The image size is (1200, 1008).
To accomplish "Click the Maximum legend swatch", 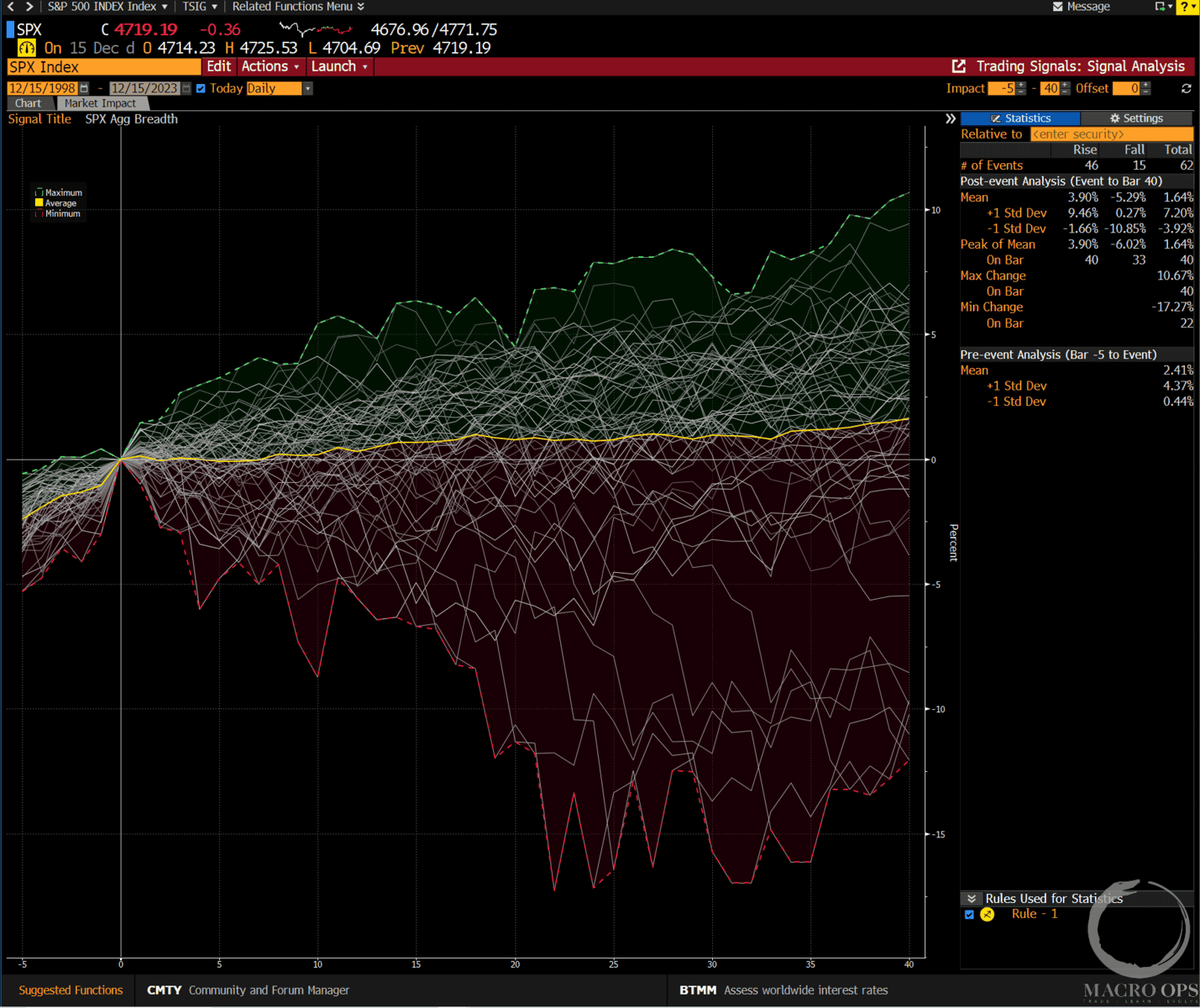I will click(39, 192).
